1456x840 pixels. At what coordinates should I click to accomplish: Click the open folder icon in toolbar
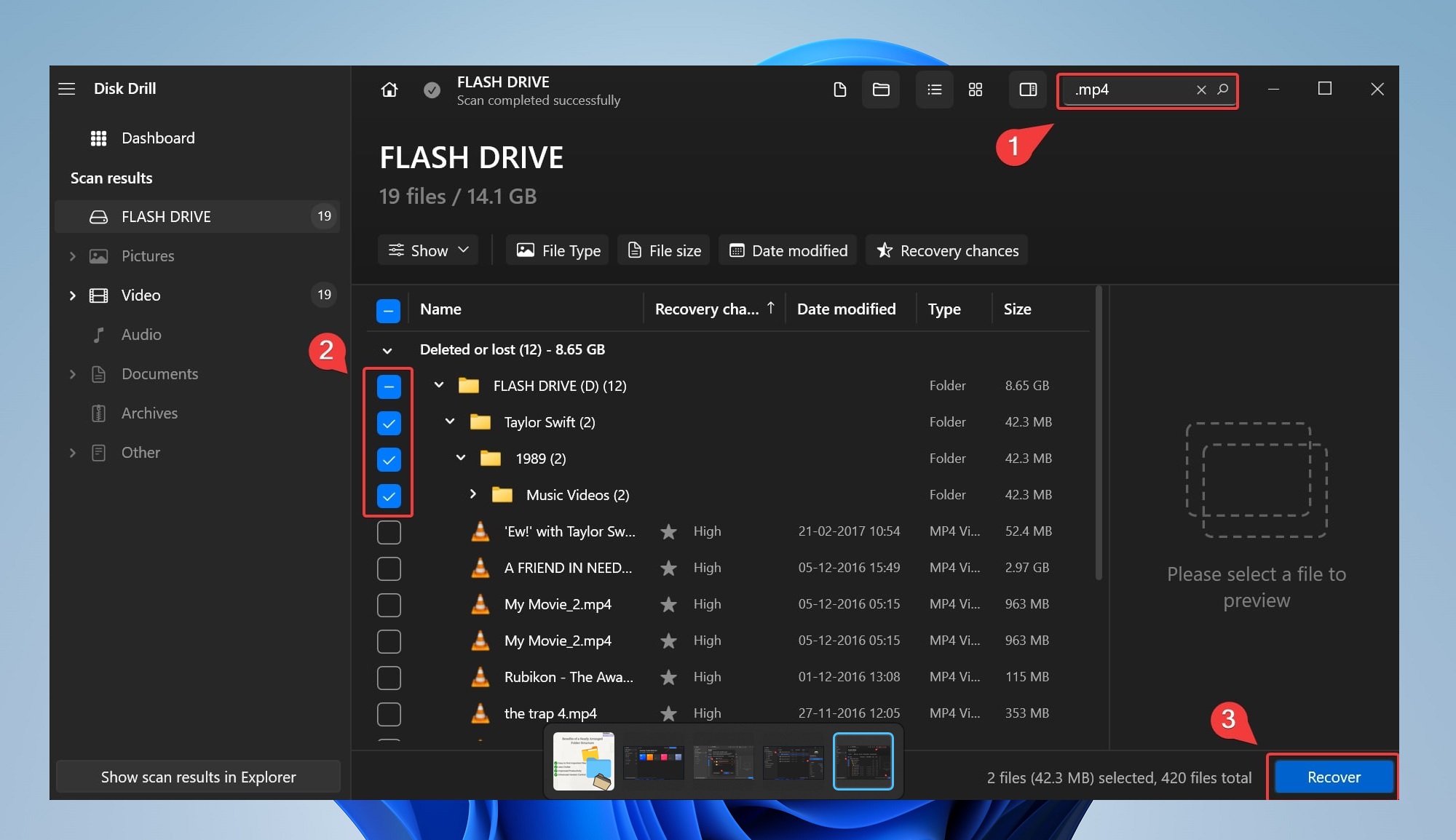[880, 89]
